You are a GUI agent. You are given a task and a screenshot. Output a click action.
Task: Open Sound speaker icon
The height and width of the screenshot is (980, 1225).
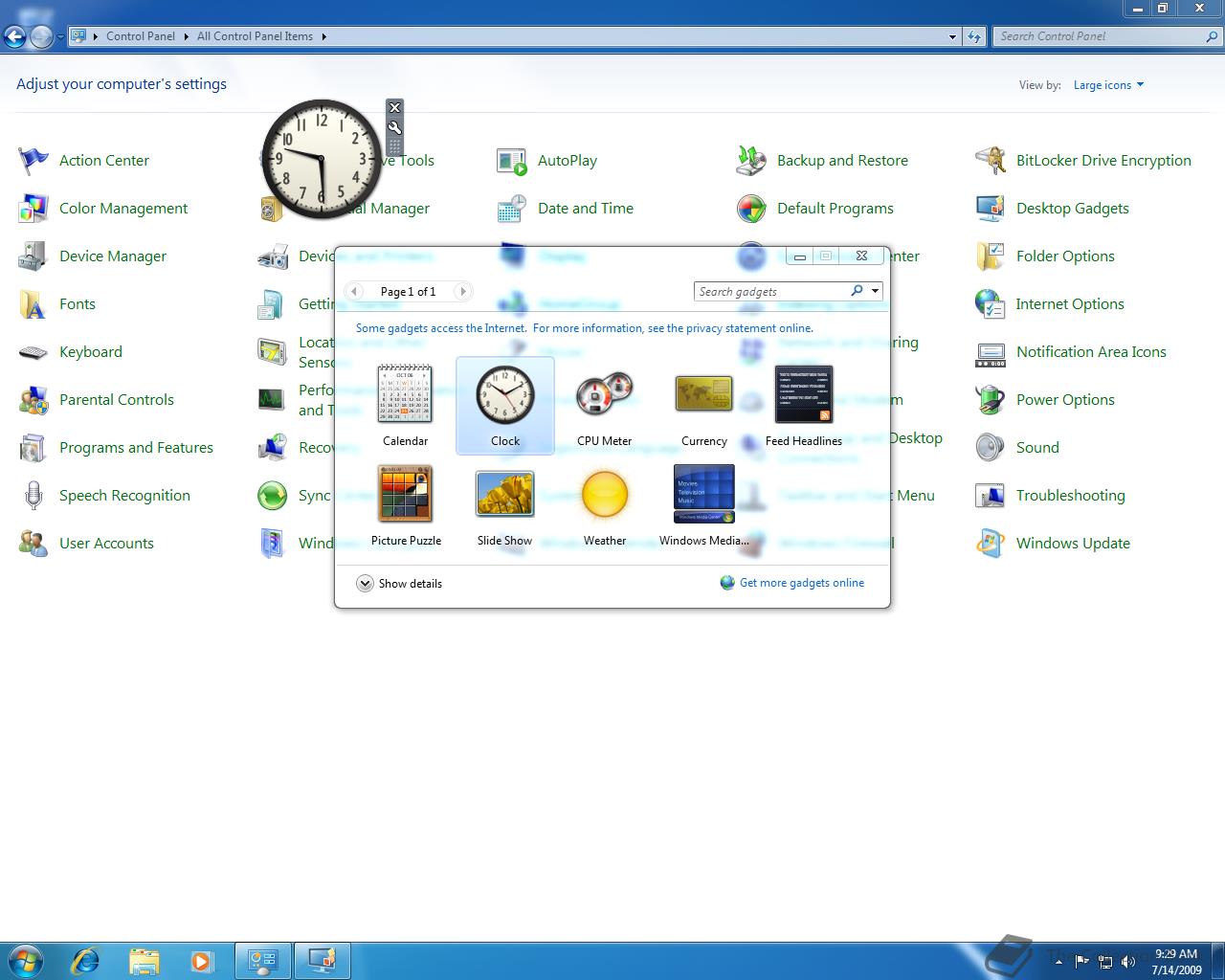click(991, 447)
